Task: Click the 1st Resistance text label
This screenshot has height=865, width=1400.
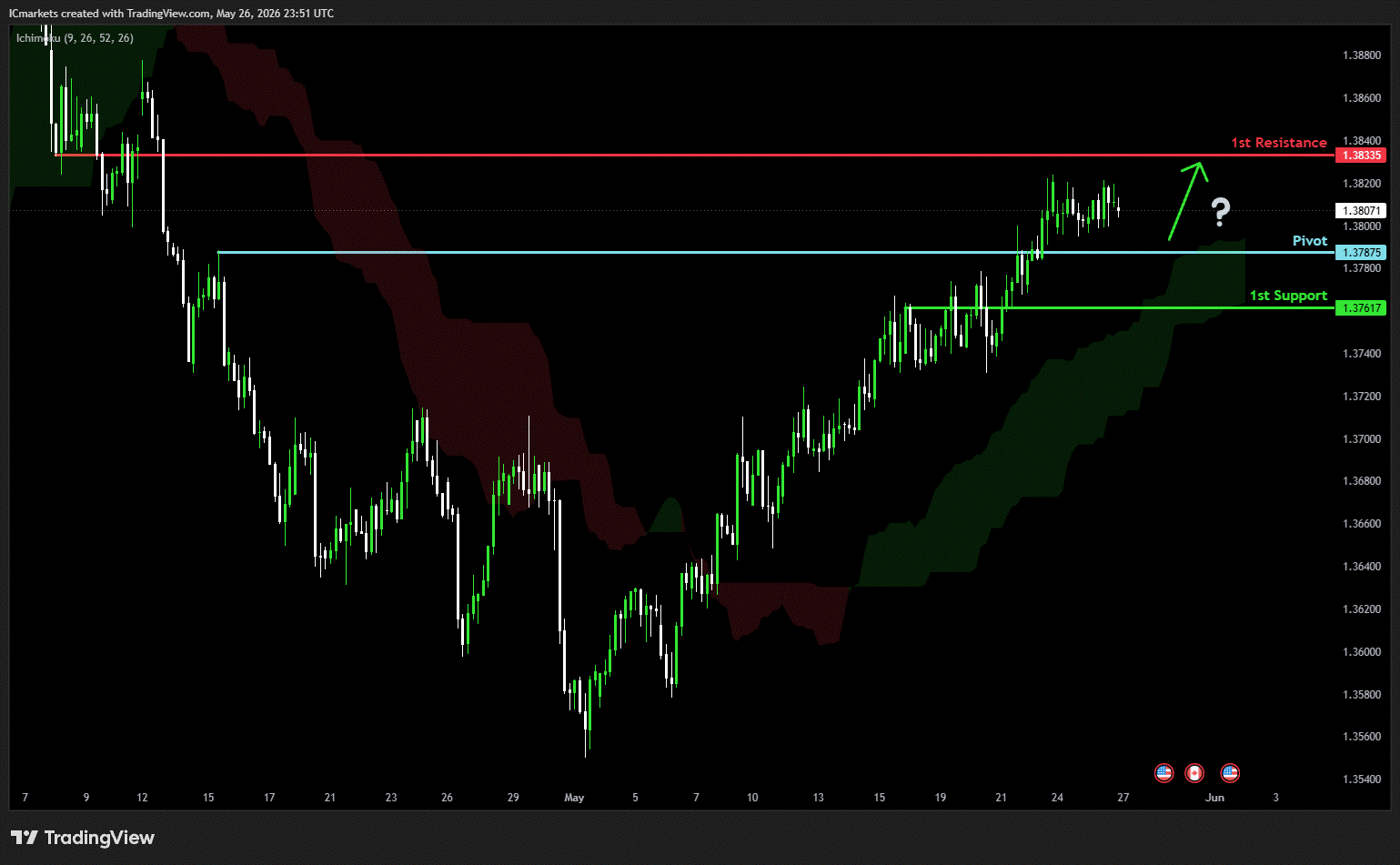Action: click(x=1279, y=143)
